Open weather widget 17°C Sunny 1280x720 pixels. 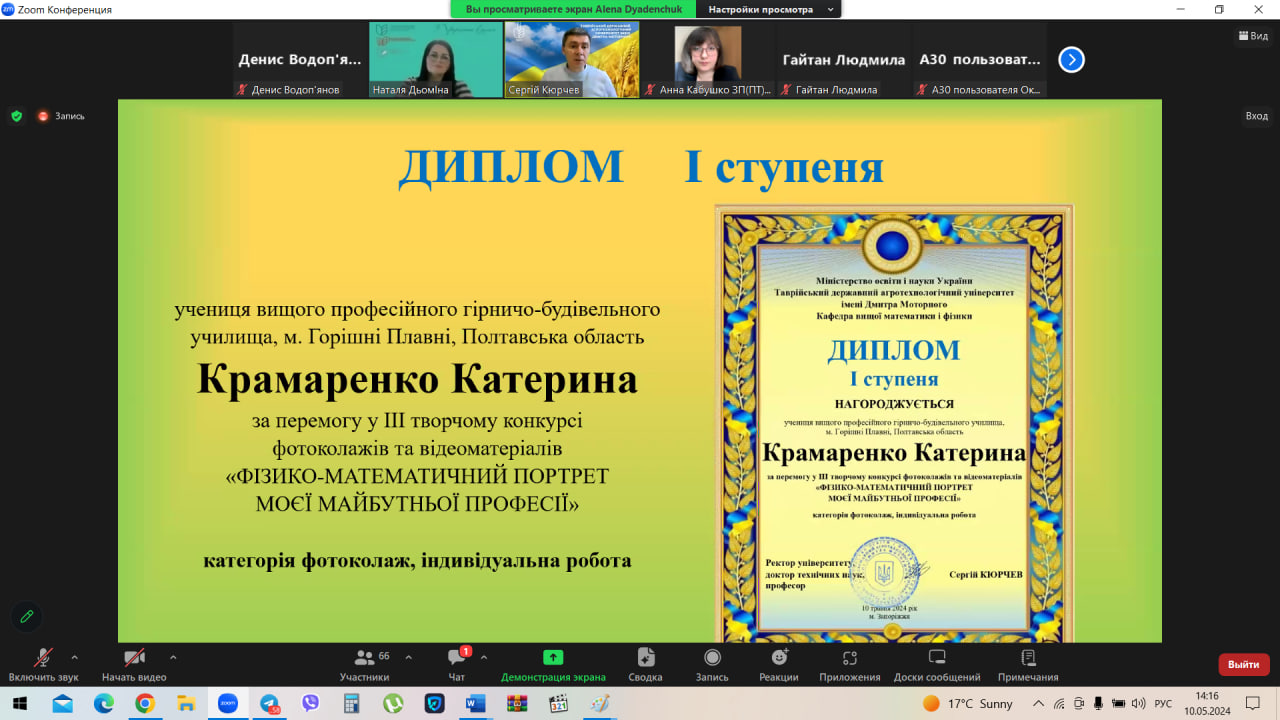(967, 704)
